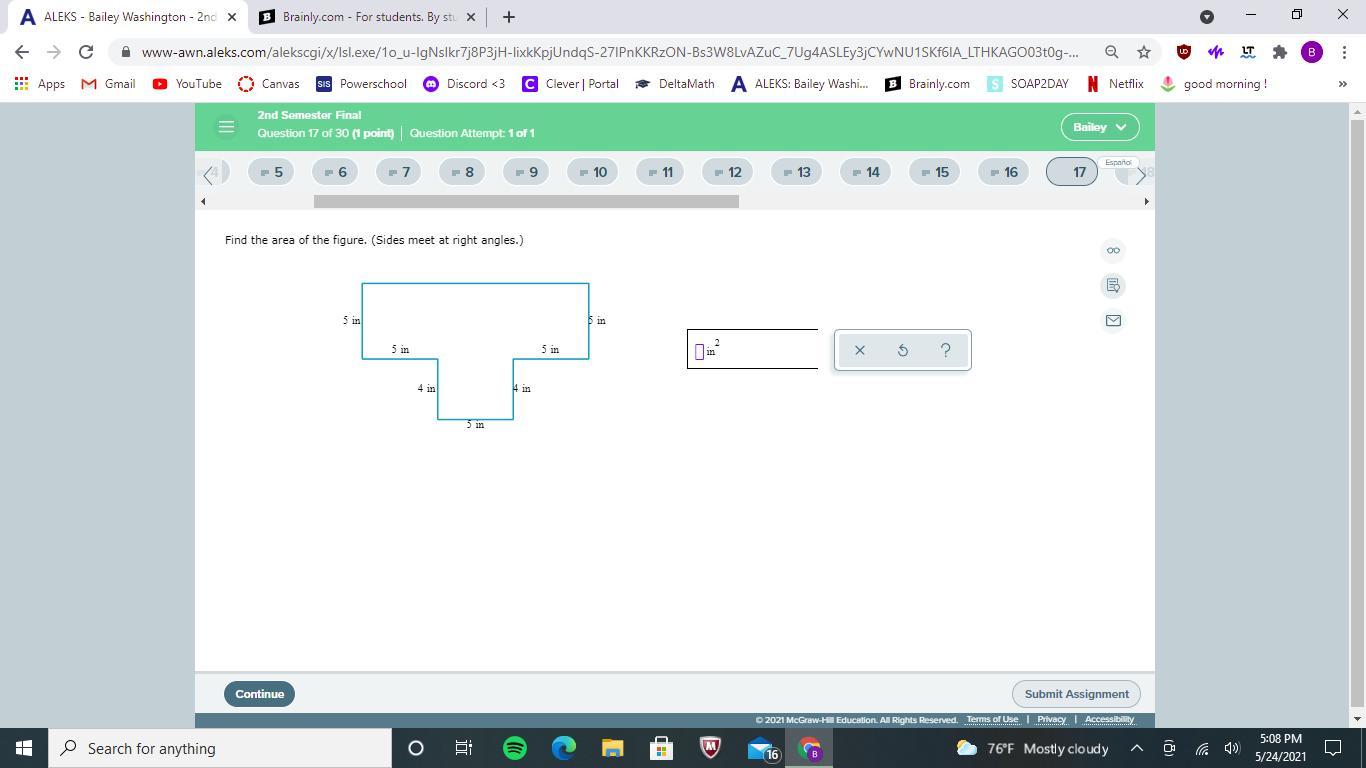
Task: Click the page vertical scrollbar
Action: pos(1357,410)
